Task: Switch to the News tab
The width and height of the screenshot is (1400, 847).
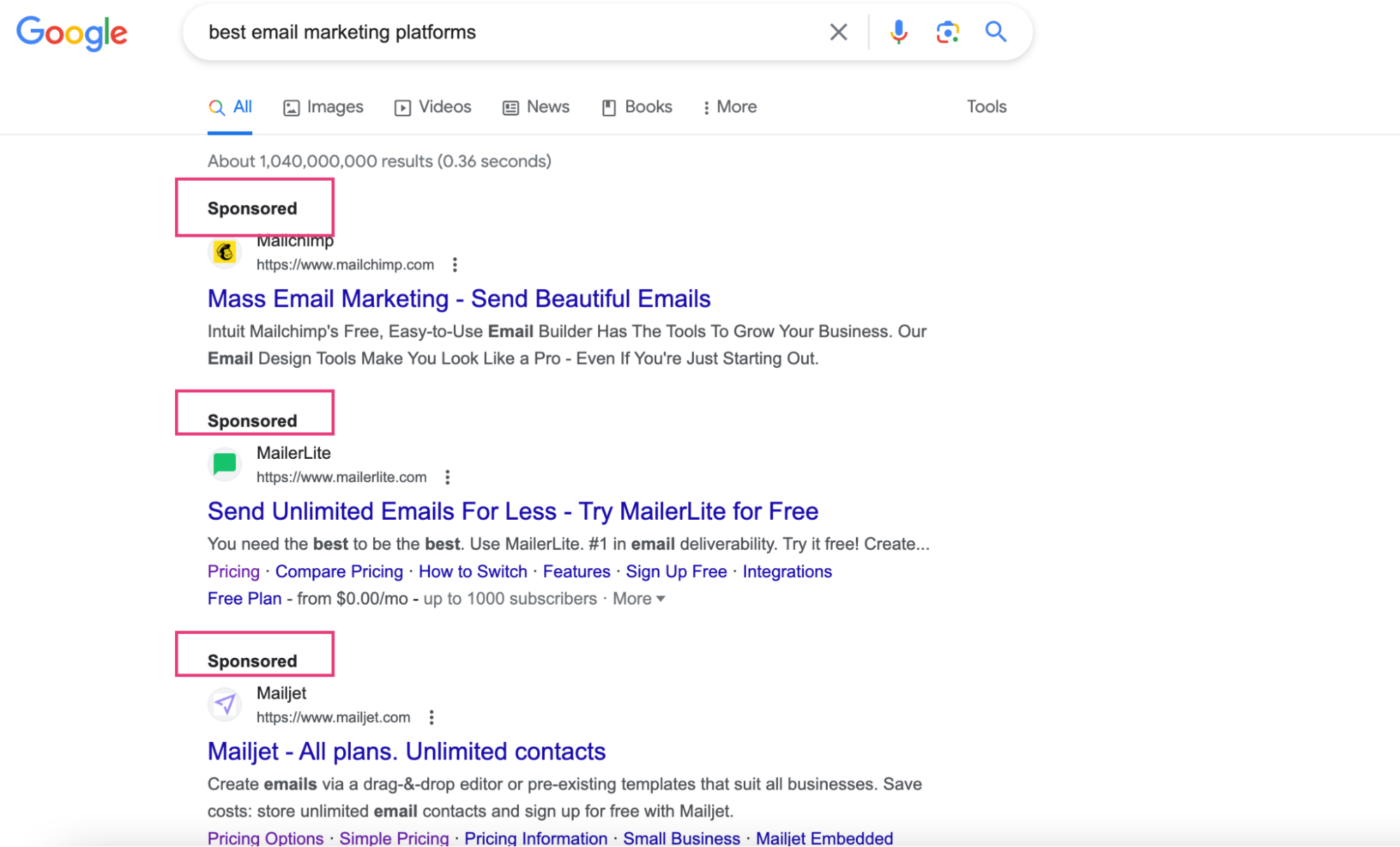Action: pos(536,107)
